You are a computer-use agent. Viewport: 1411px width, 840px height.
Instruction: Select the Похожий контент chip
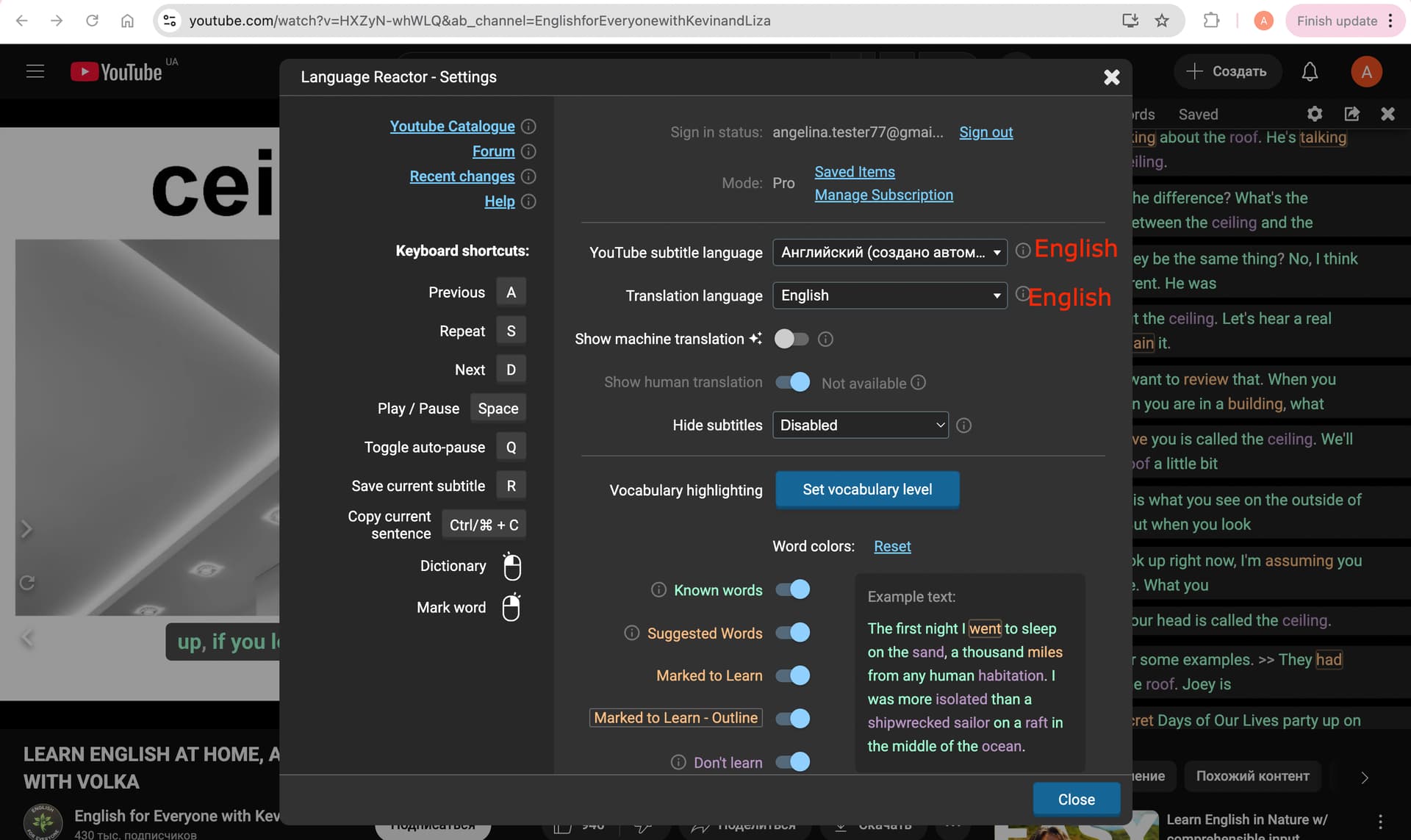click(x=1252, y=776)
